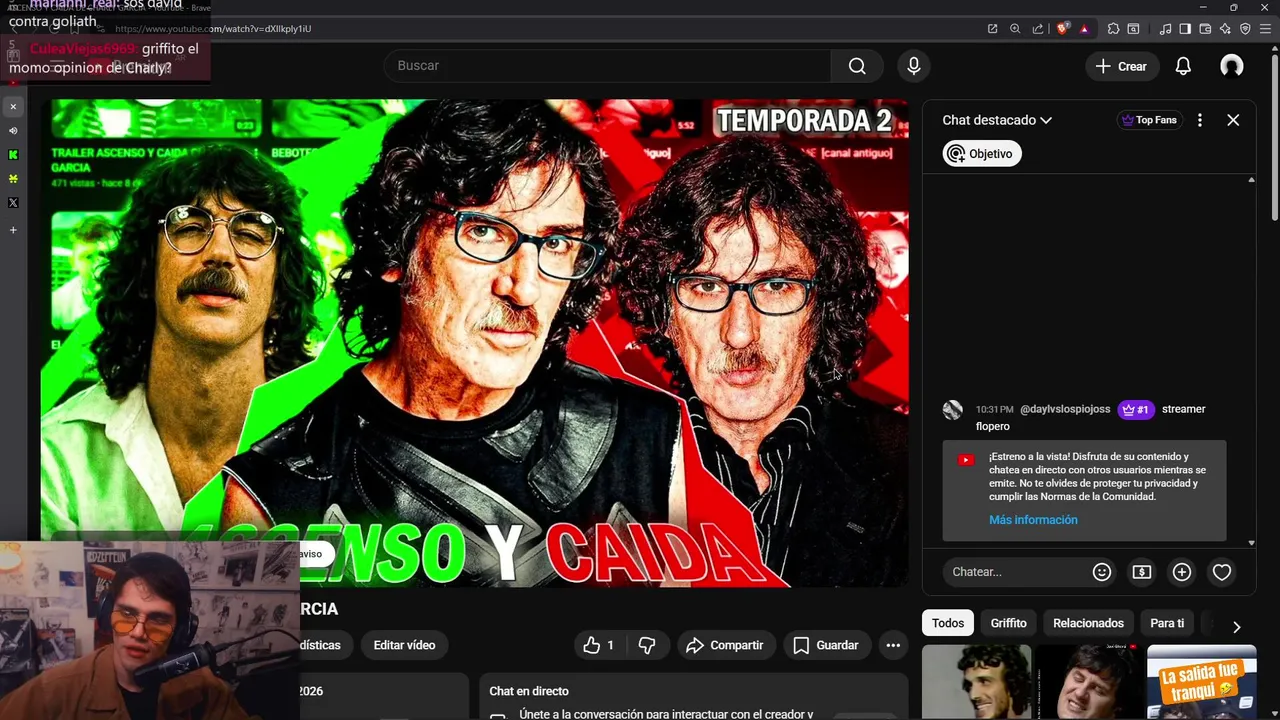
Task: Click the #1 fan crown badge
Action: [1136, 409]
